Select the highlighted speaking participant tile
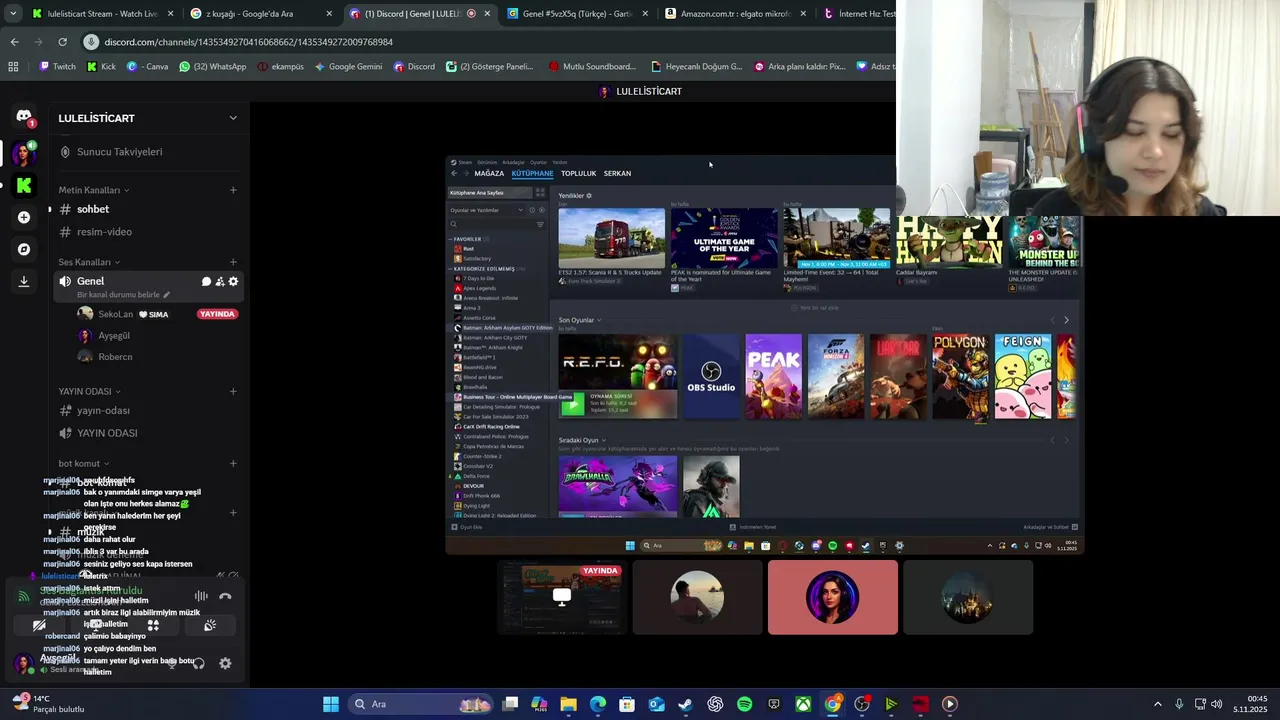This screenshot has width=1280, height=720. (x=832, y=597)
